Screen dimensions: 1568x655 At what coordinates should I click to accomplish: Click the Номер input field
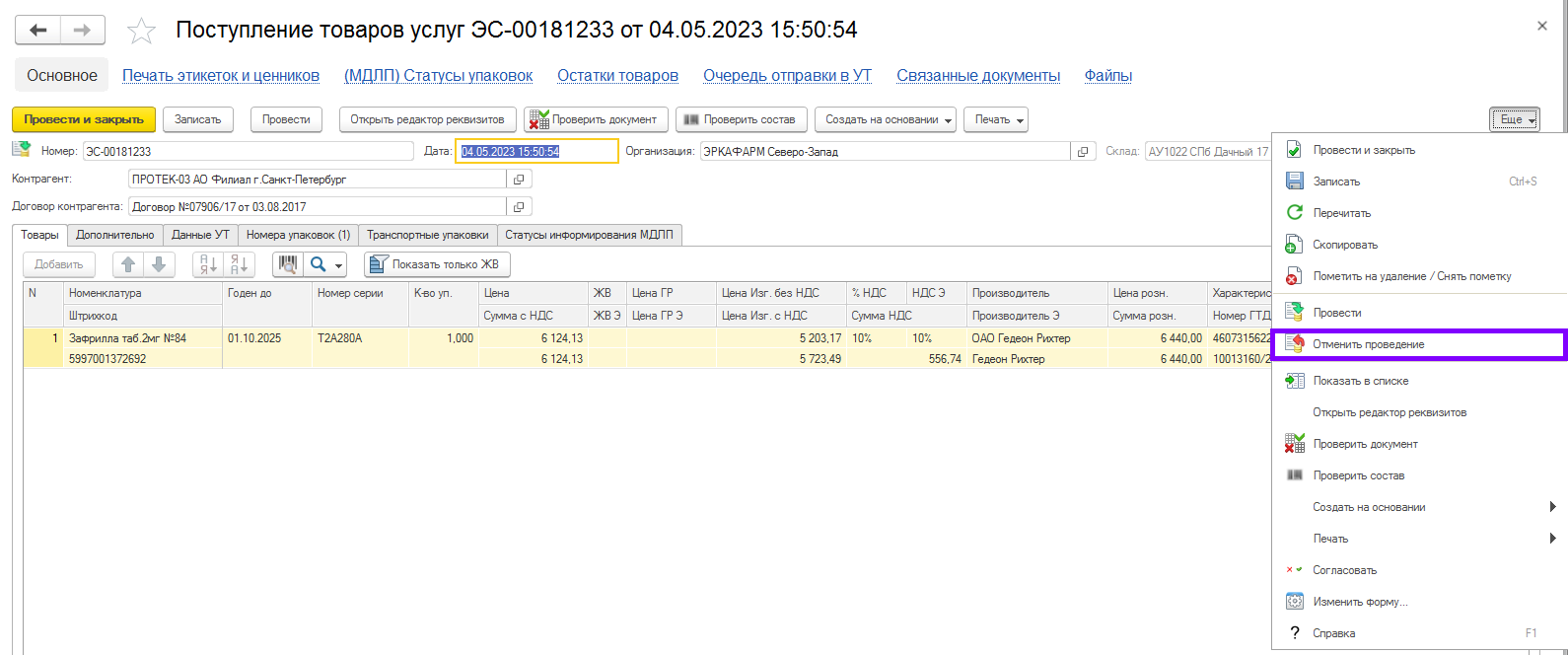tap(247, 152)
